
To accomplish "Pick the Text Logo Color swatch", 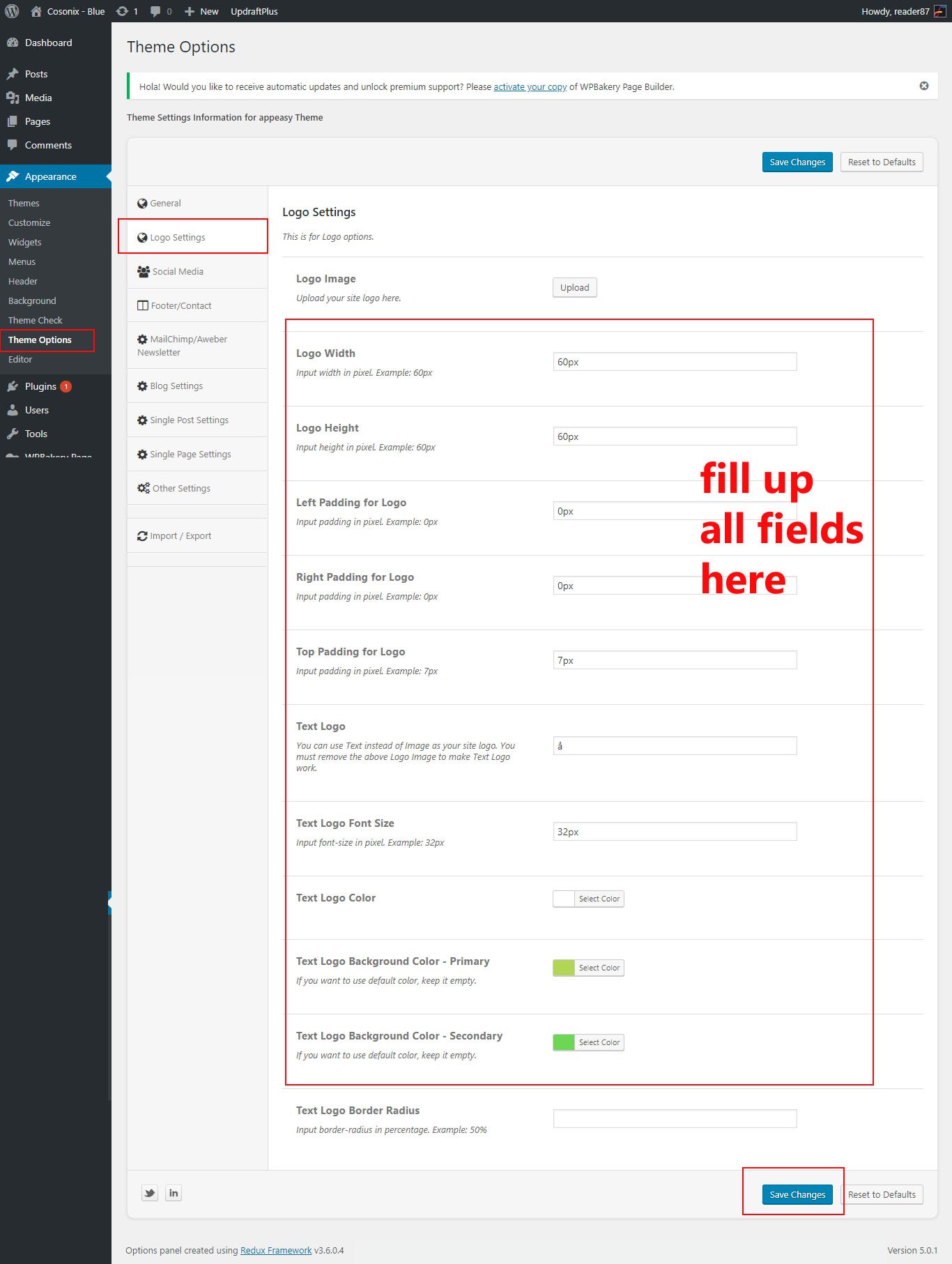I will [x=564, y=899].
